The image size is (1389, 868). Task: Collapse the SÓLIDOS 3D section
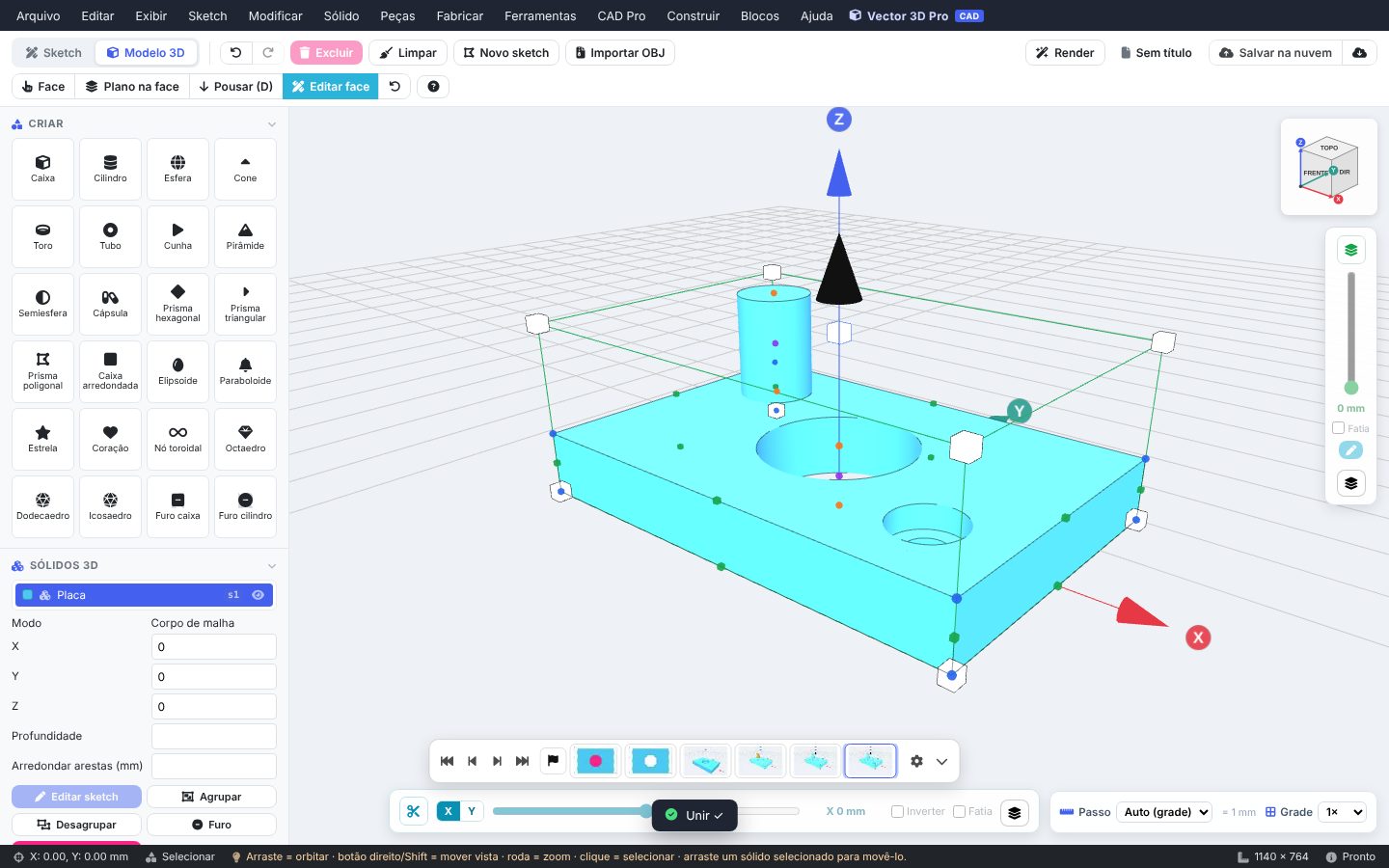[272, 566]
